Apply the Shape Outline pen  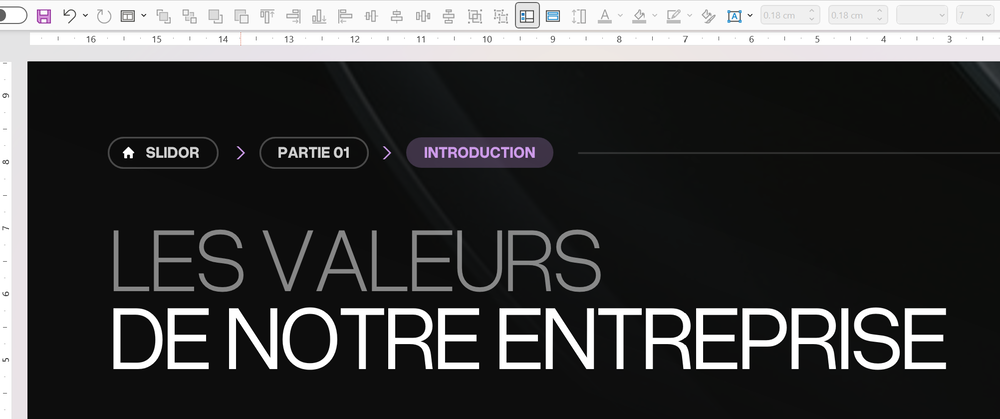point(673,16)
